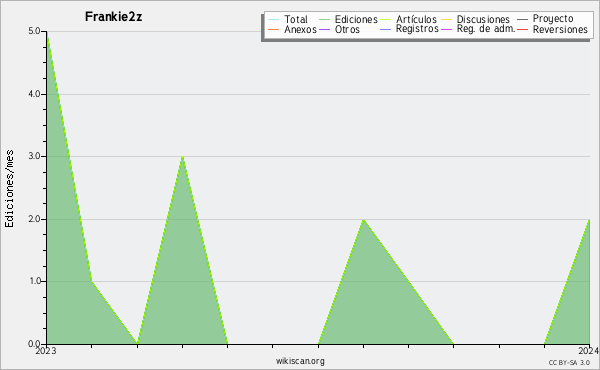Viewport: 600px width, 370px height.
Task: Click the first 2.0 peak mid-chart
Action: tap(363, 219)
